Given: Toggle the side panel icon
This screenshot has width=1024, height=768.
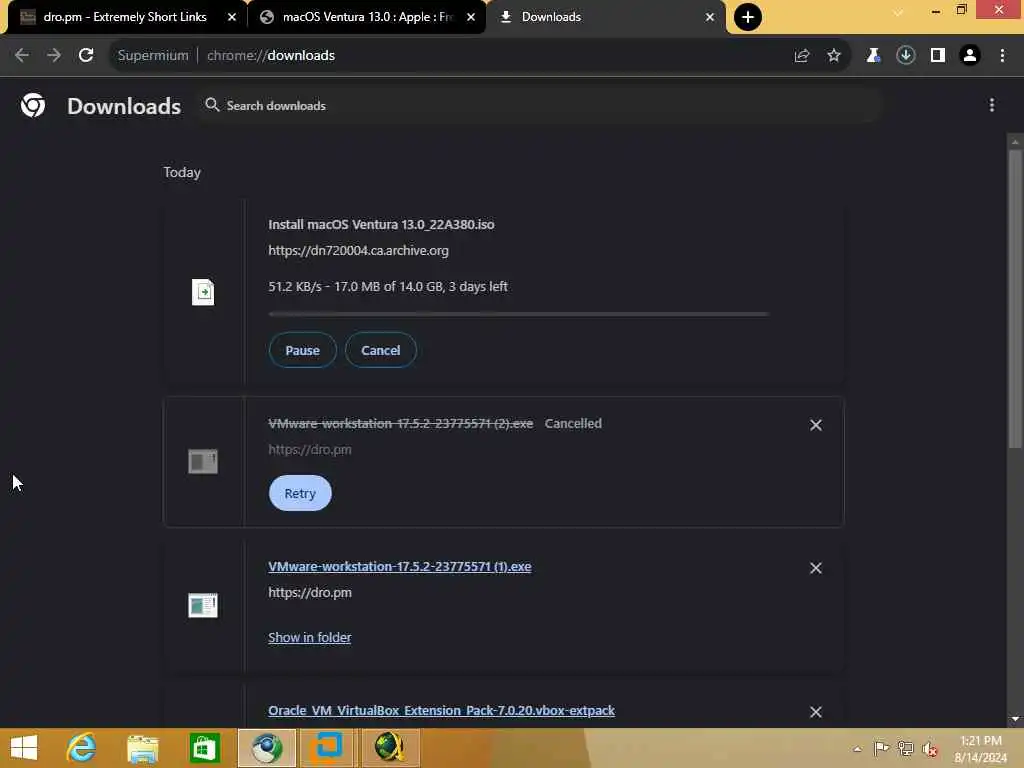Looking at the screenshot, I should (x=938, y=56).
